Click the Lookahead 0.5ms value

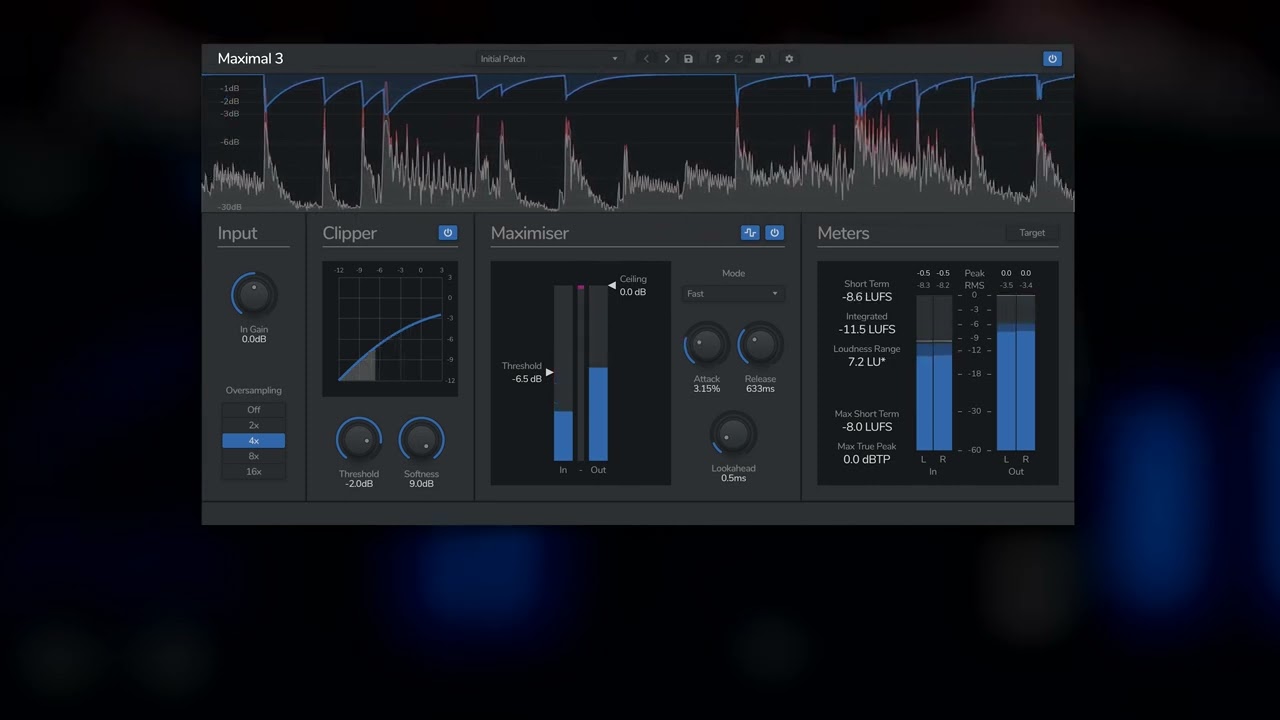coord(733,478)
